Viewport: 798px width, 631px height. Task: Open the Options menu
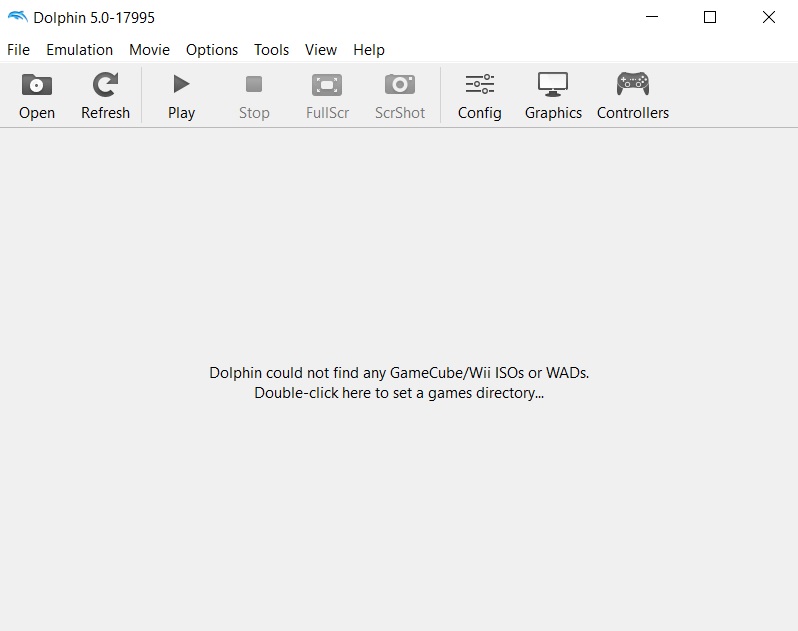tap(212, 49)
